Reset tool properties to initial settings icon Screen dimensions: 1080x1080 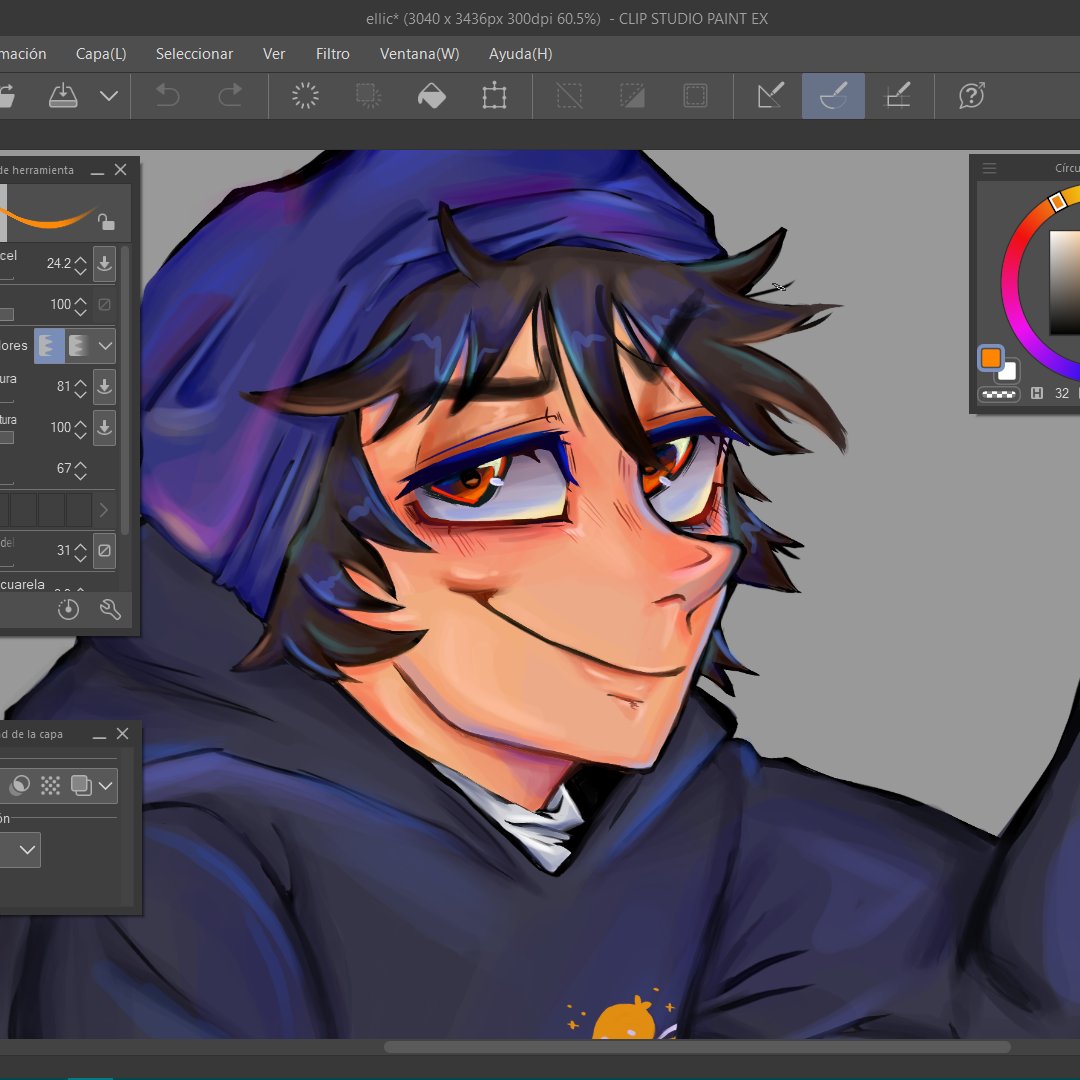click(x=68, y=610)
